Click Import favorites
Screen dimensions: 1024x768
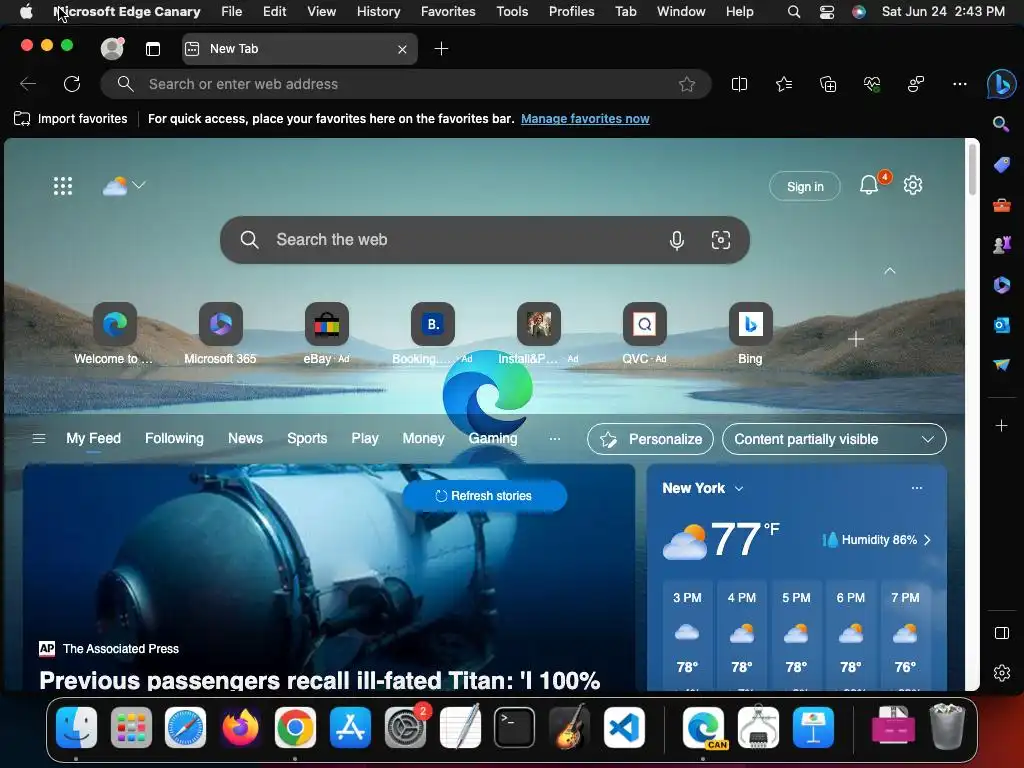coord(71,119)
